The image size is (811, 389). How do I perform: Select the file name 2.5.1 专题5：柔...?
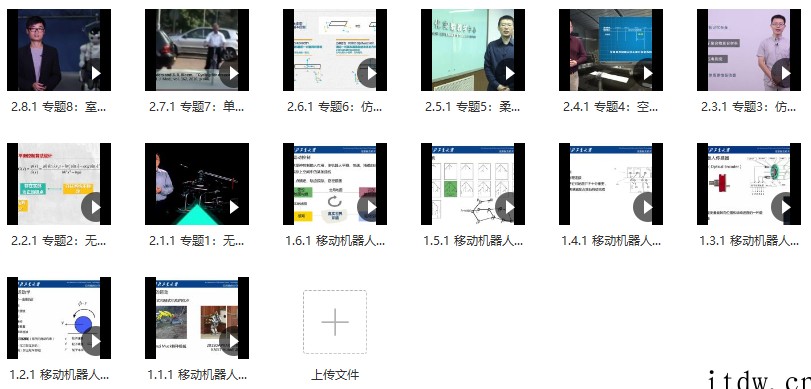(x=473, y=107)
